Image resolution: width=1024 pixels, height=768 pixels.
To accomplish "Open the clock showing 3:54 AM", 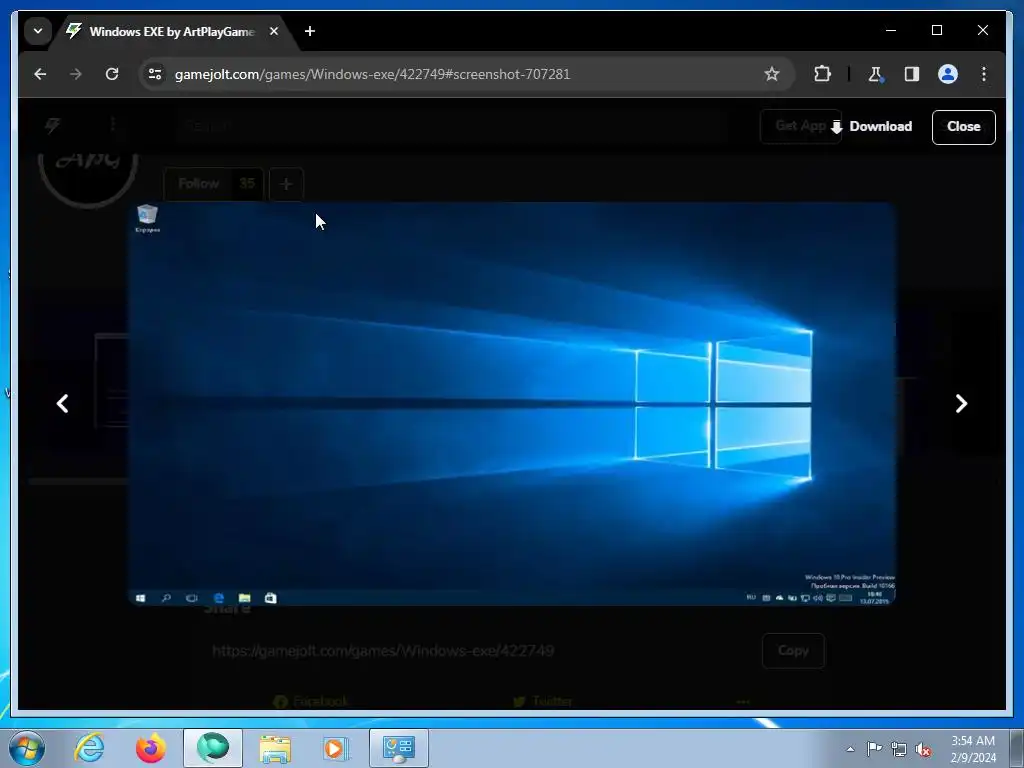I will click(x=973, y=749).
